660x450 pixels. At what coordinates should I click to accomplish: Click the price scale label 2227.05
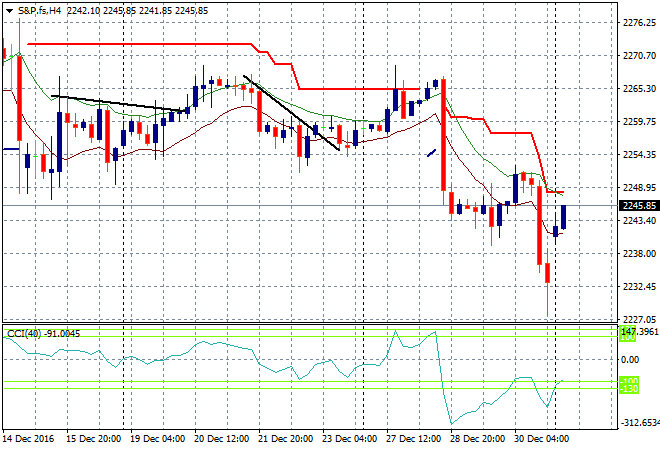(x=639, y=320)
